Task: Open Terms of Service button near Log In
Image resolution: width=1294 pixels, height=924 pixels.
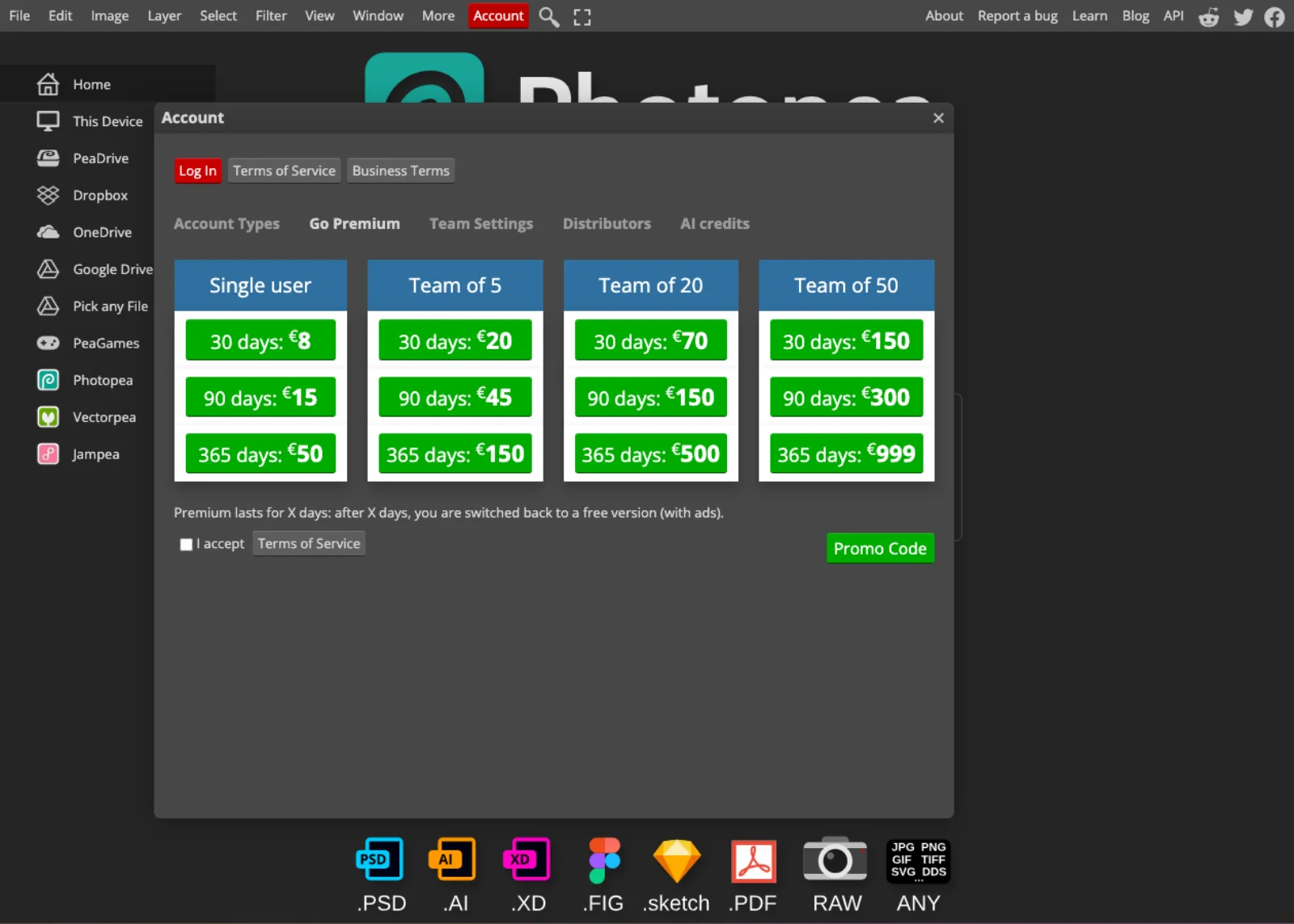Action: [284, 171]
